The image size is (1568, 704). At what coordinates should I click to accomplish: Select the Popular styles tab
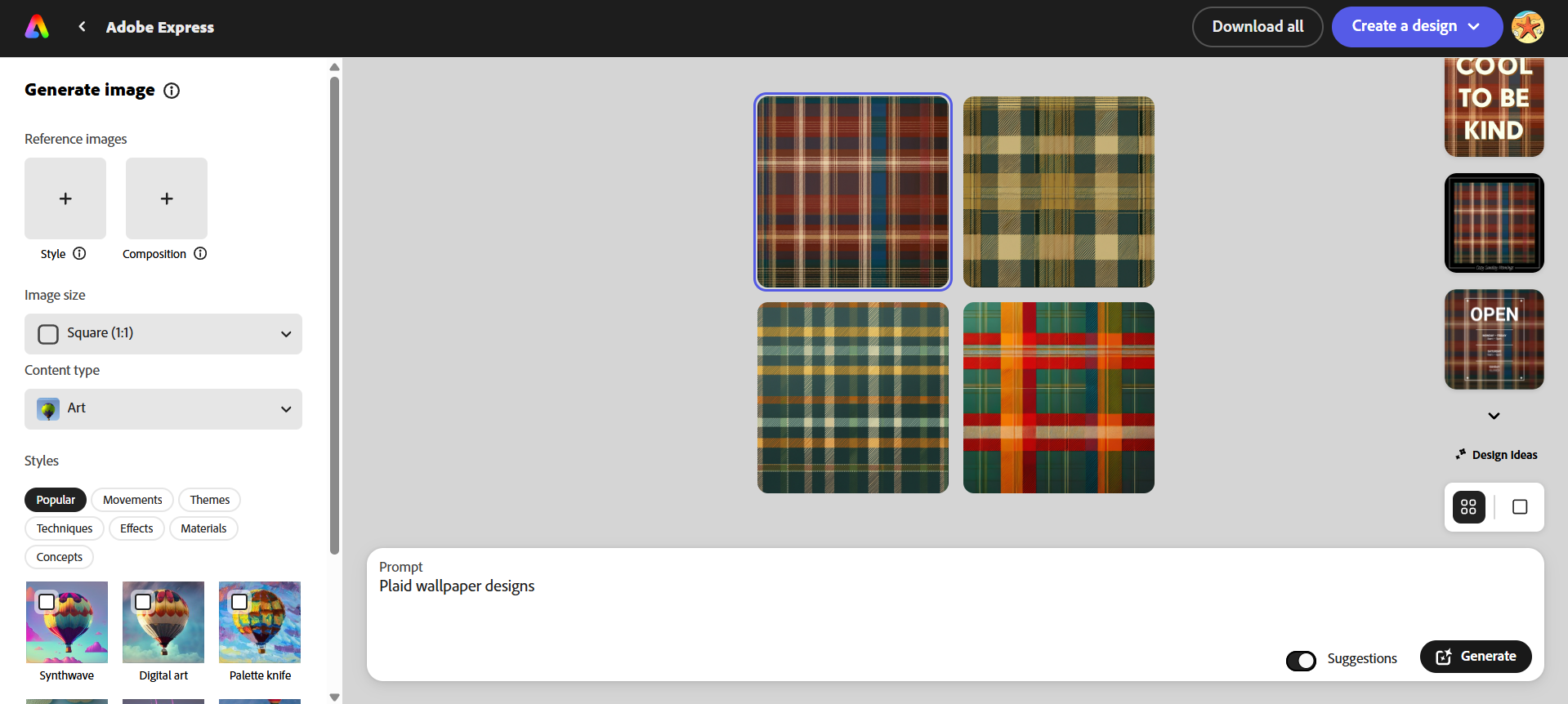pyautogui.click(x=56, y=500)
